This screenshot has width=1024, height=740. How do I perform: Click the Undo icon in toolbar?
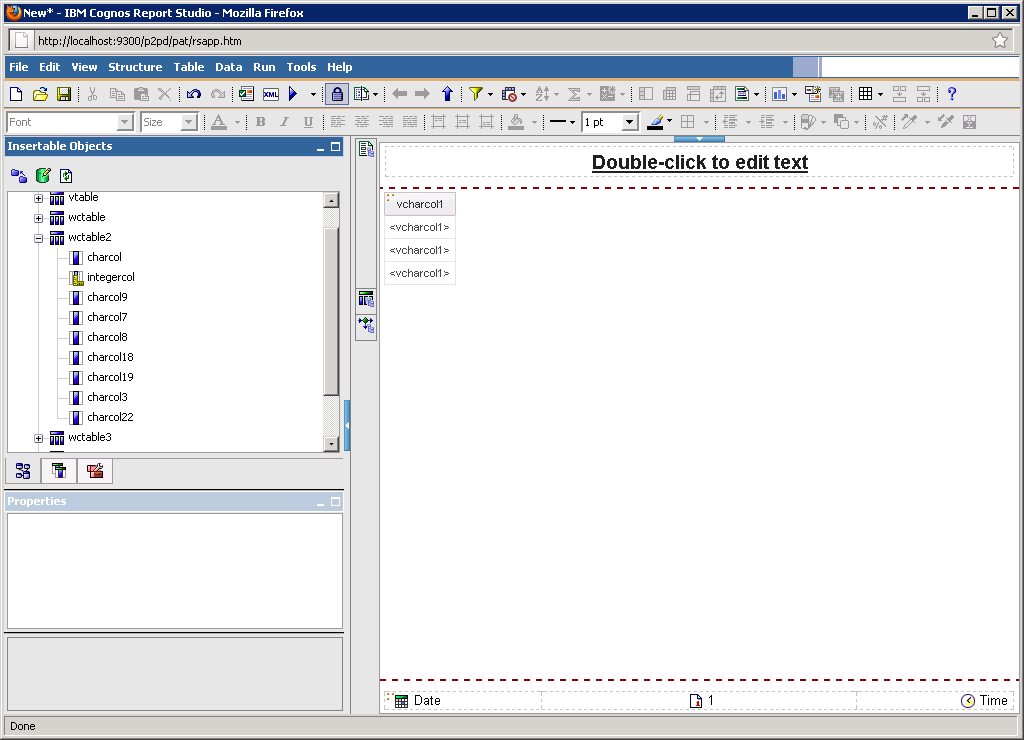click(194, 94)
